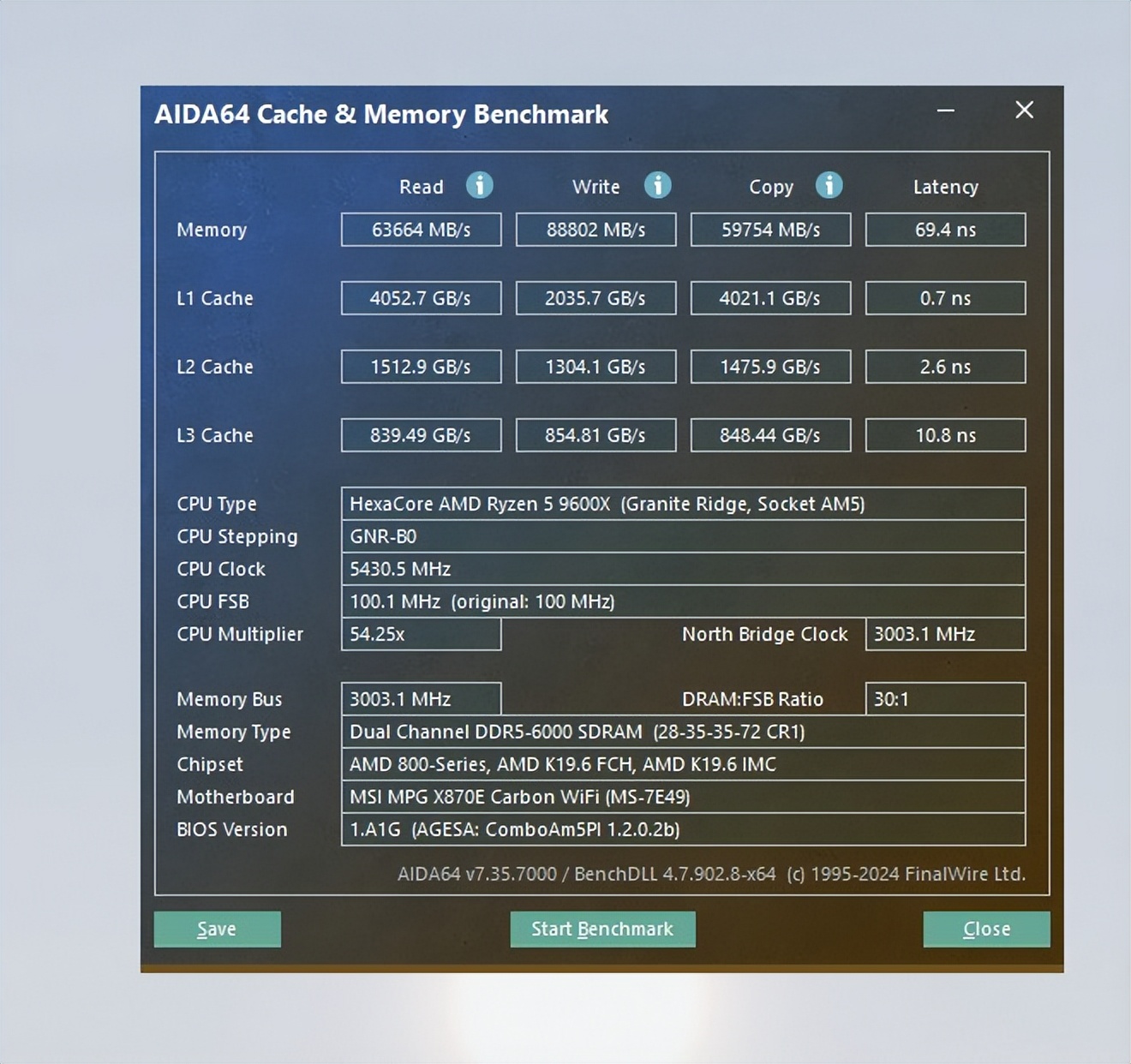
Task: Click the info icon beside Write
Action: tap(657, 185)
